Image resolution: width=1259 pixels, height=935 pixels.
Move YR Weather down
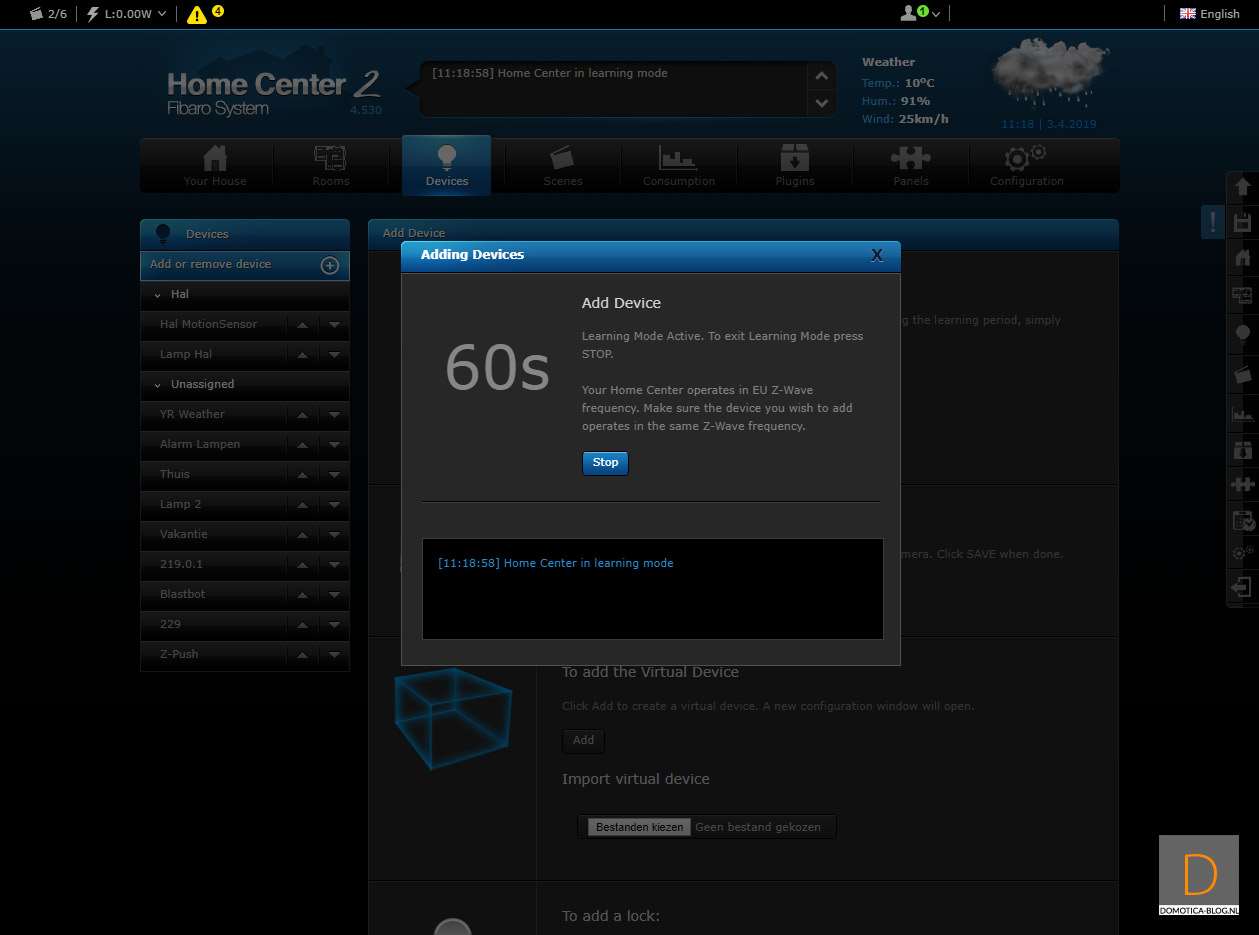pyautogui.click(x=334, y=414)
